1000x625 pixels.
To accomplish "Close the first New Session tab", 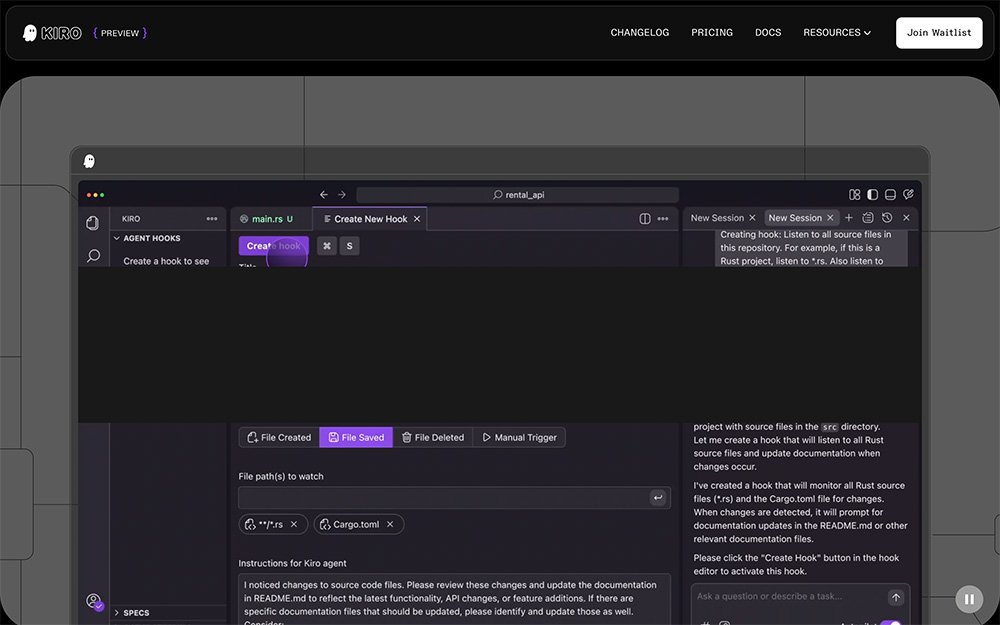I will 753,217.
